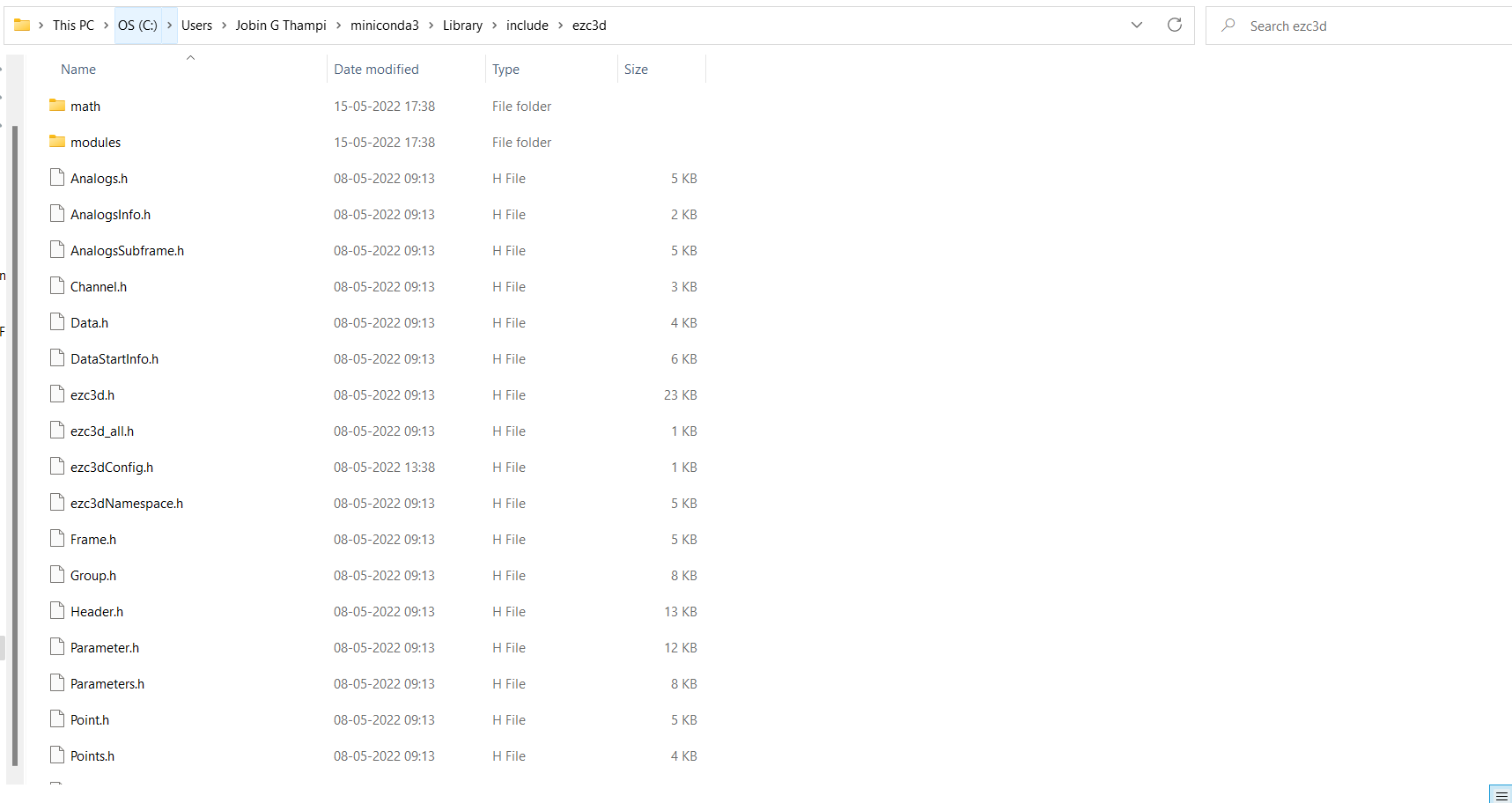This screenshot has width=1512, height=803.
Task: Click the Refresh icon in the address bar
Action: pos(1174,25)
